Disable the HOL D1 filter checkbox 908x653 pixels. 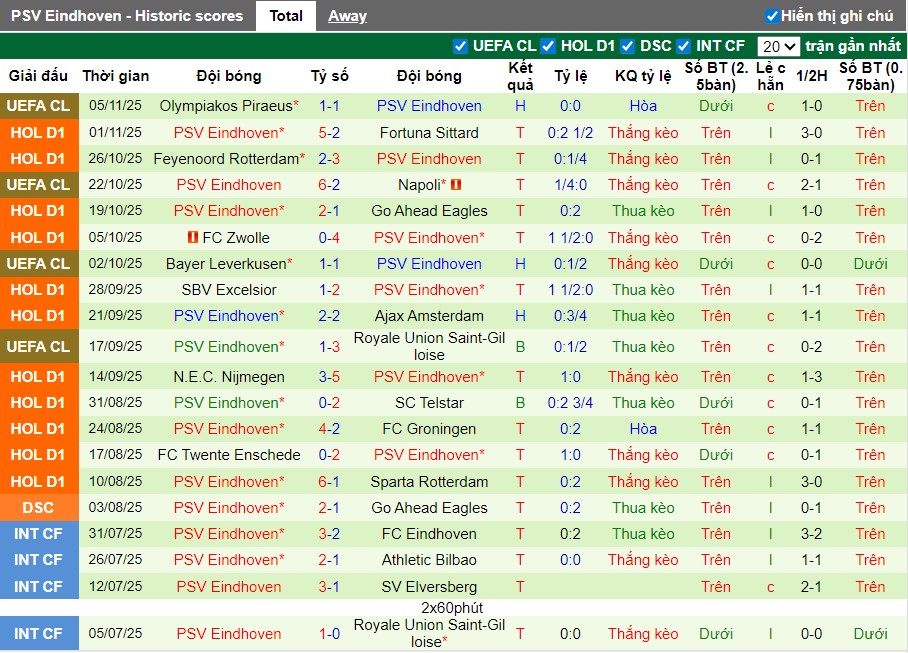pyautogui.click(x=548, y=46)
